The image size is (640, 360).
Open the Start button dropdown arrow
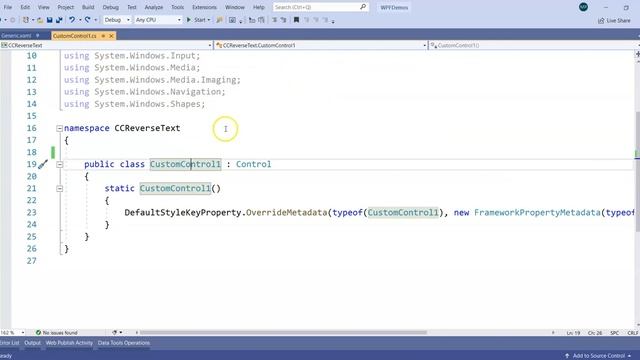click(209, 20)
